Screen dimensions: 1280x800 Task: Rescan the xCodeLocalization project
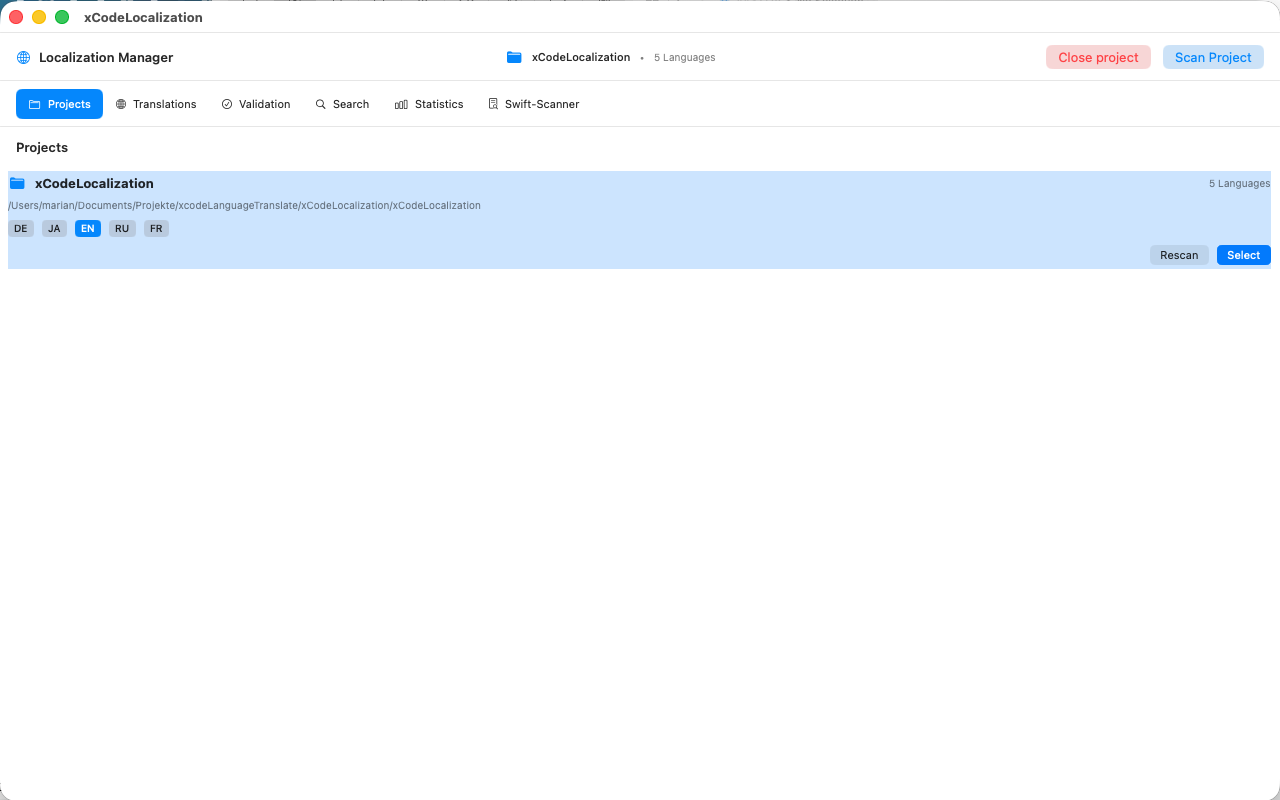coord(1179,255)
